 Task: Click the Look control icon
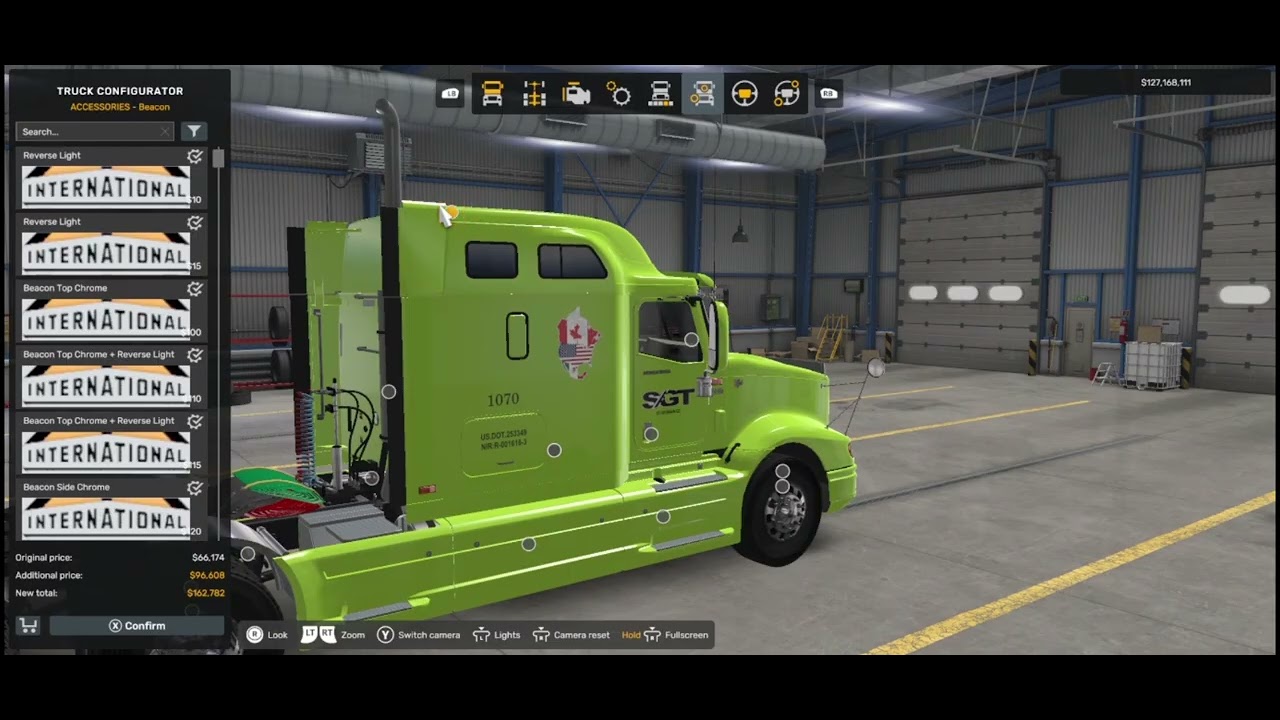point(254,635)
